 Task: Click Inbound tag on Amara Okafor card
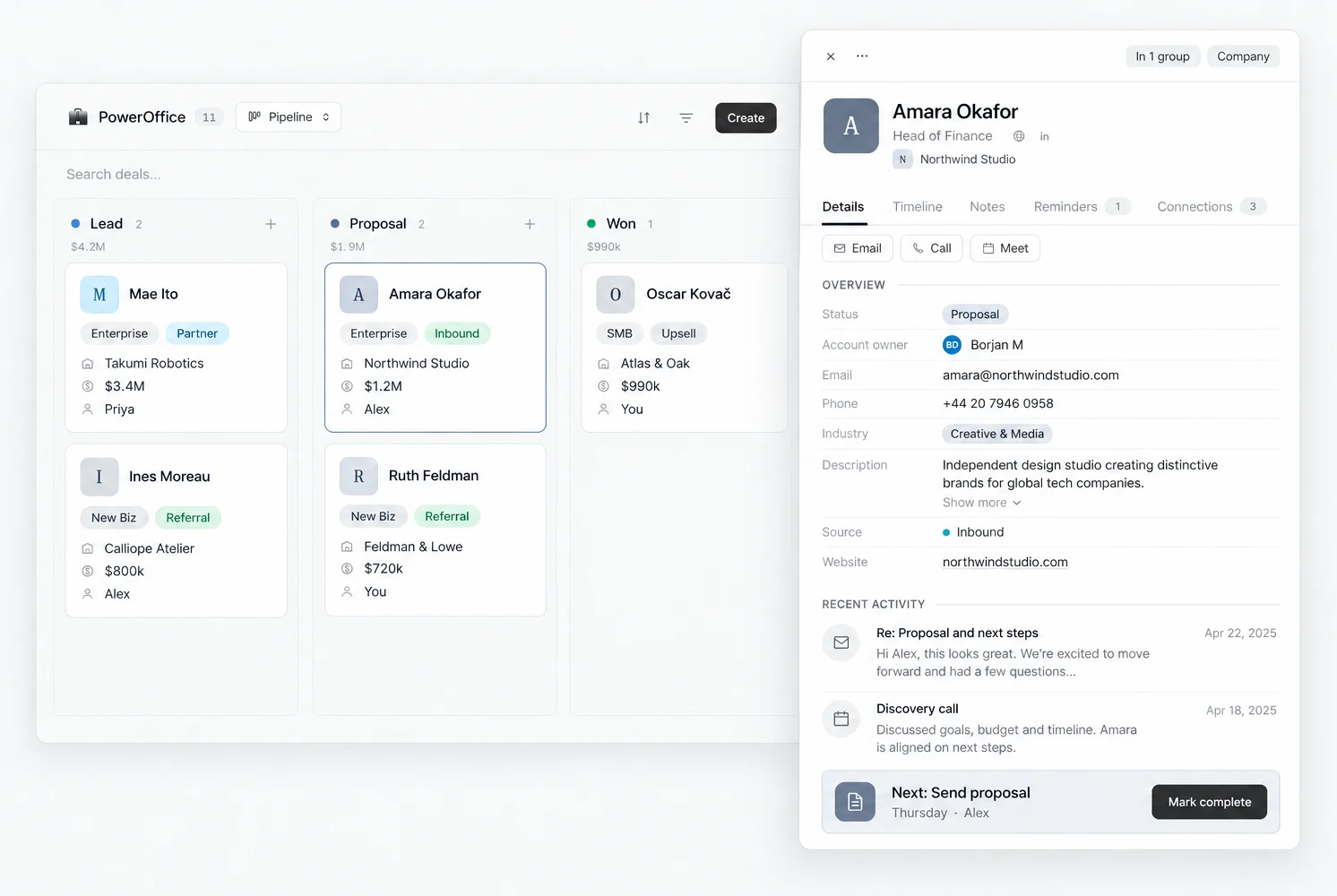(457, 333)
